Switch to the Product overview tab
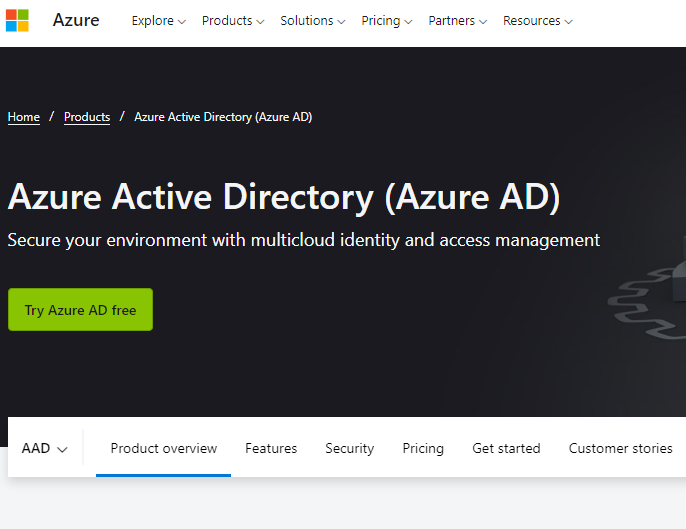686x529 pixels. click(163, 449)
